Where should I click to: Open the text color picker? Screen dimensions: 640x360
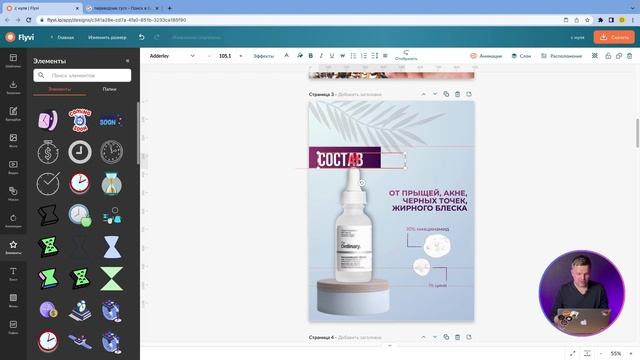pos(287,56)
